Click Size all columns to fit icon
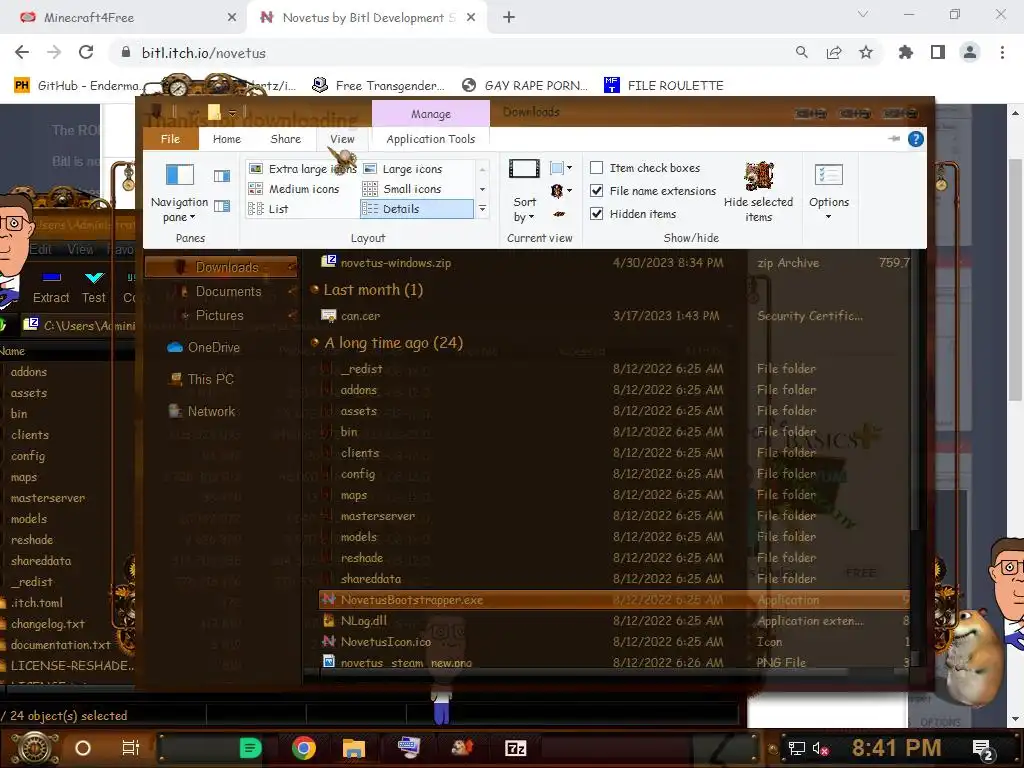The height and width of the screenshot is (768, 1024). pyautogui.click(x=560, y=214)
